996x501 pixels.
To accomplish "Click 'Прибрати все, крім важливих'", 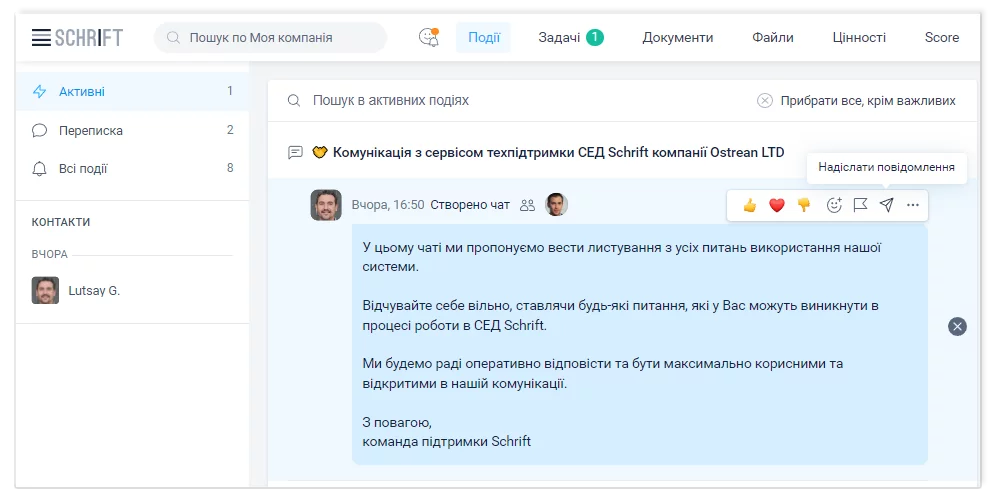I will tap(868, 100).
